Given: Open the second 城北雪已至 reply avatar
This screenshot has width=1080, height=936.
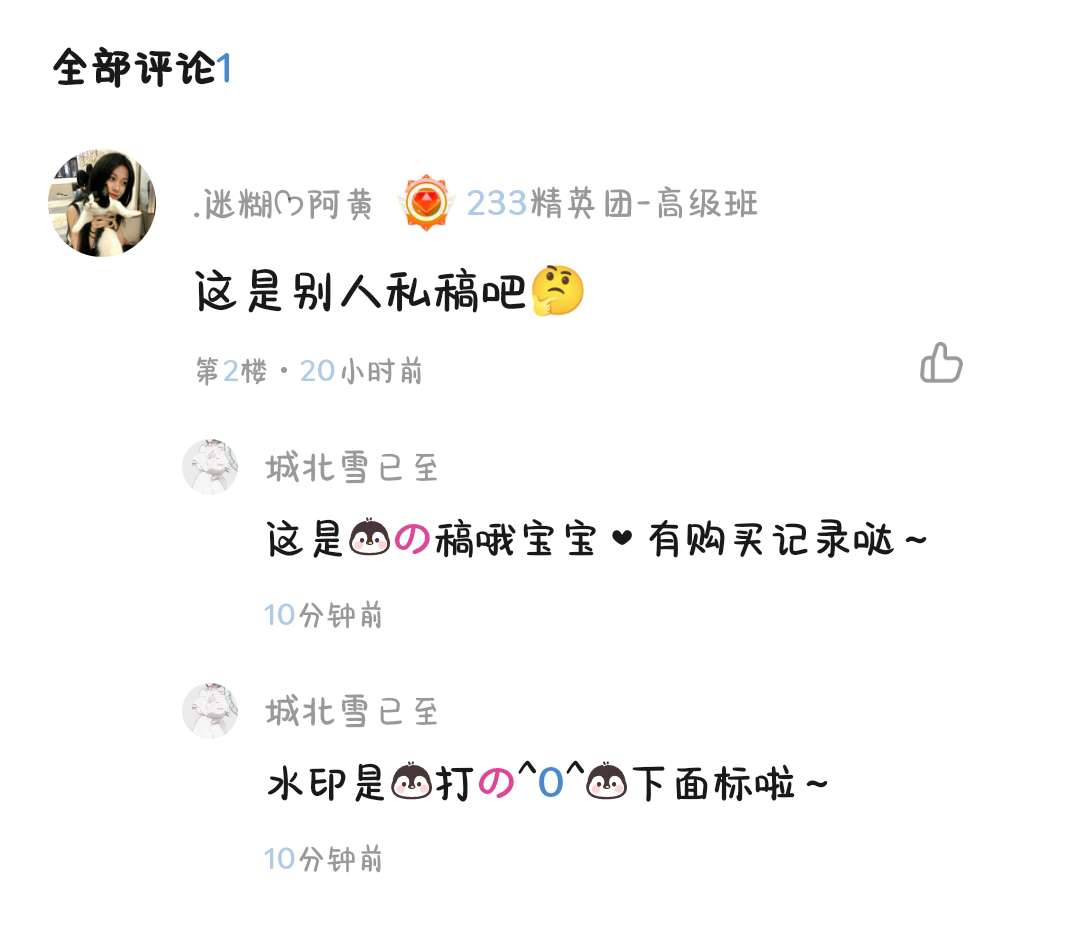Looking at the screenshot, I should (x=210, y=711).
